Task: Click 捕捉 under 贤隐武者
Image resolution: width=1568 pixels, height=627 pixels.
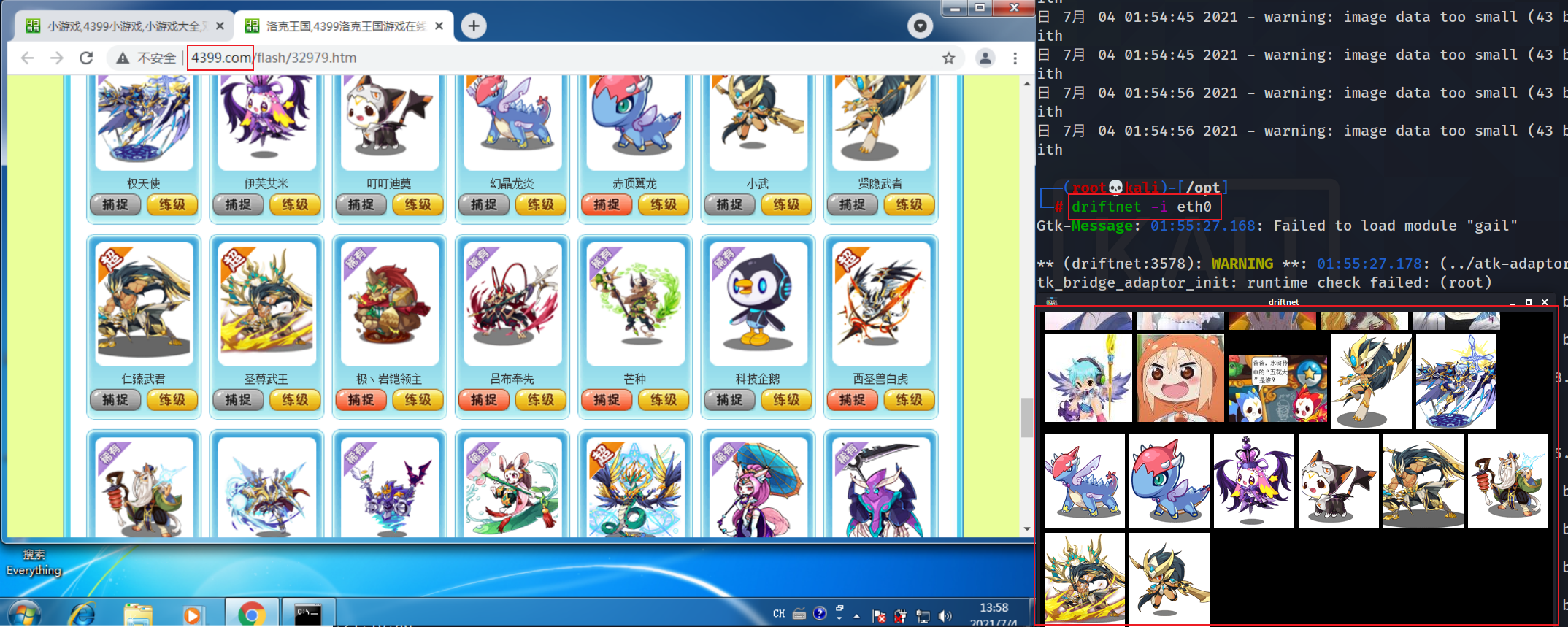Action: (x=852, y=205)
